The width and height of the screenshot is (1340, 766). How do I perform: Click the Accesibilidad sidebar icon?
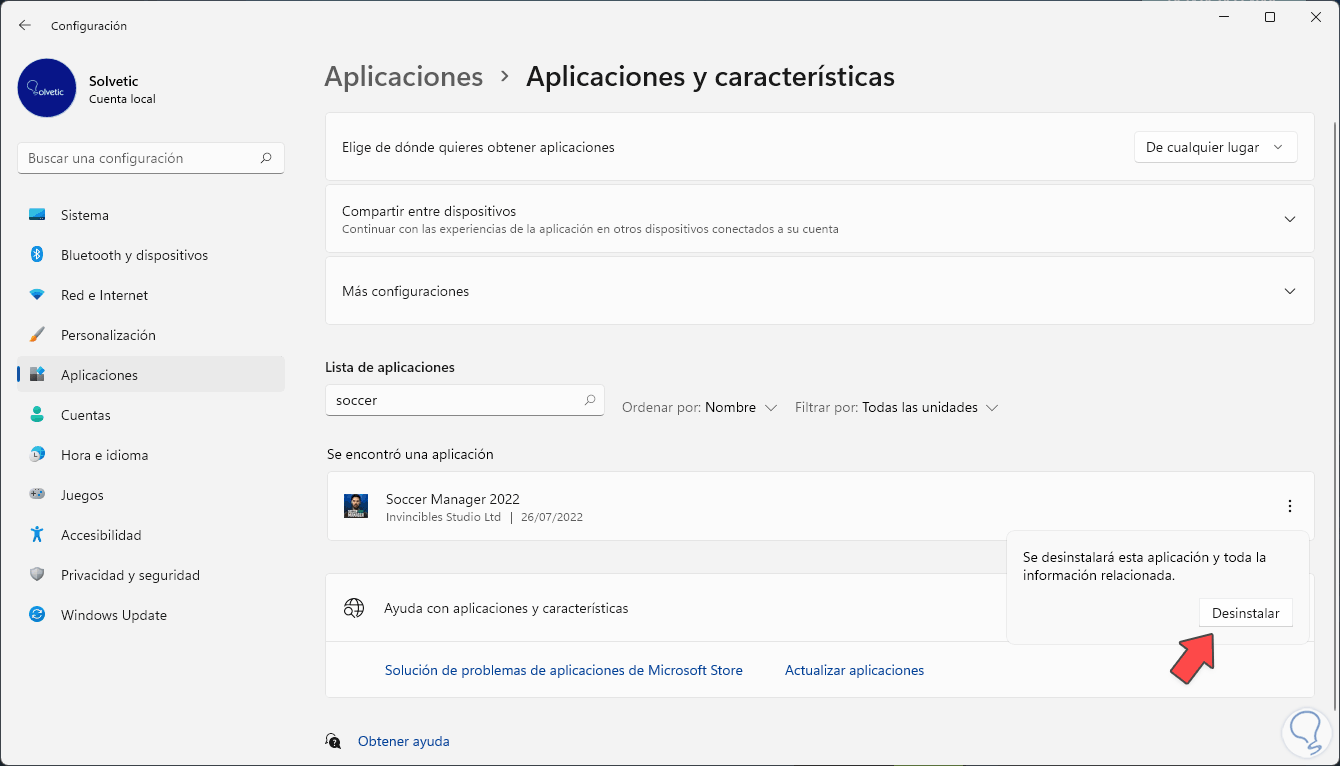pos(37,535)
